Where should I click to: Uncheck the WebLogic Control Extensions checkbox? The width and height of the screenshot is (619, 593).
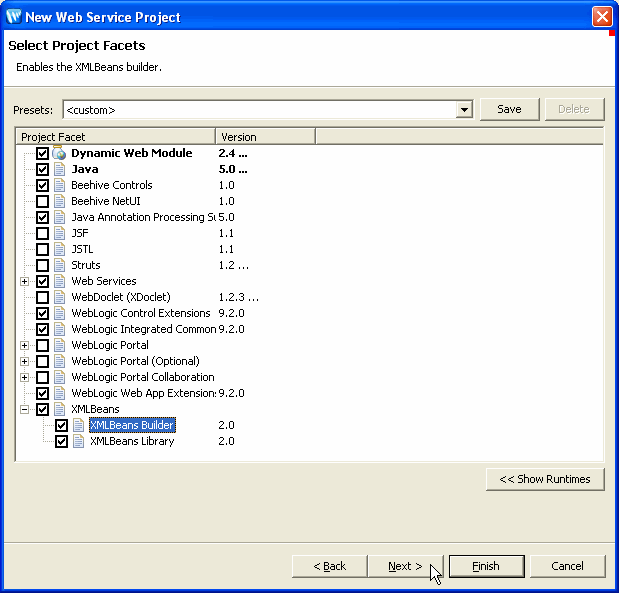point(43,313)
